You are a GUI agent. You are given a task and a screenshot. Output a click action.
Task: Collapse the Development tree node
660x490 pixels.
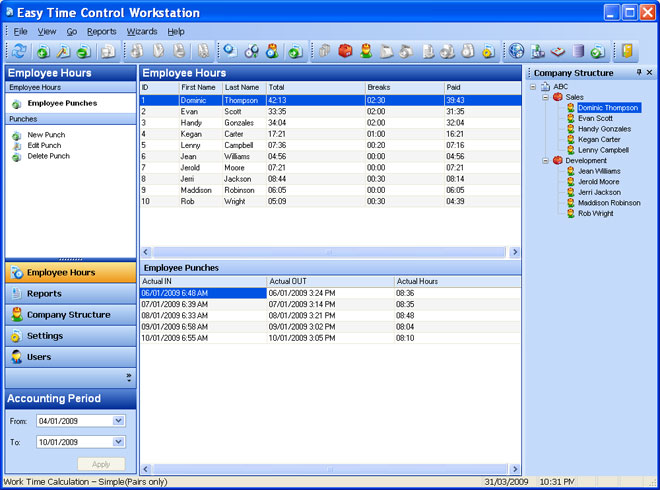[545, 160]
